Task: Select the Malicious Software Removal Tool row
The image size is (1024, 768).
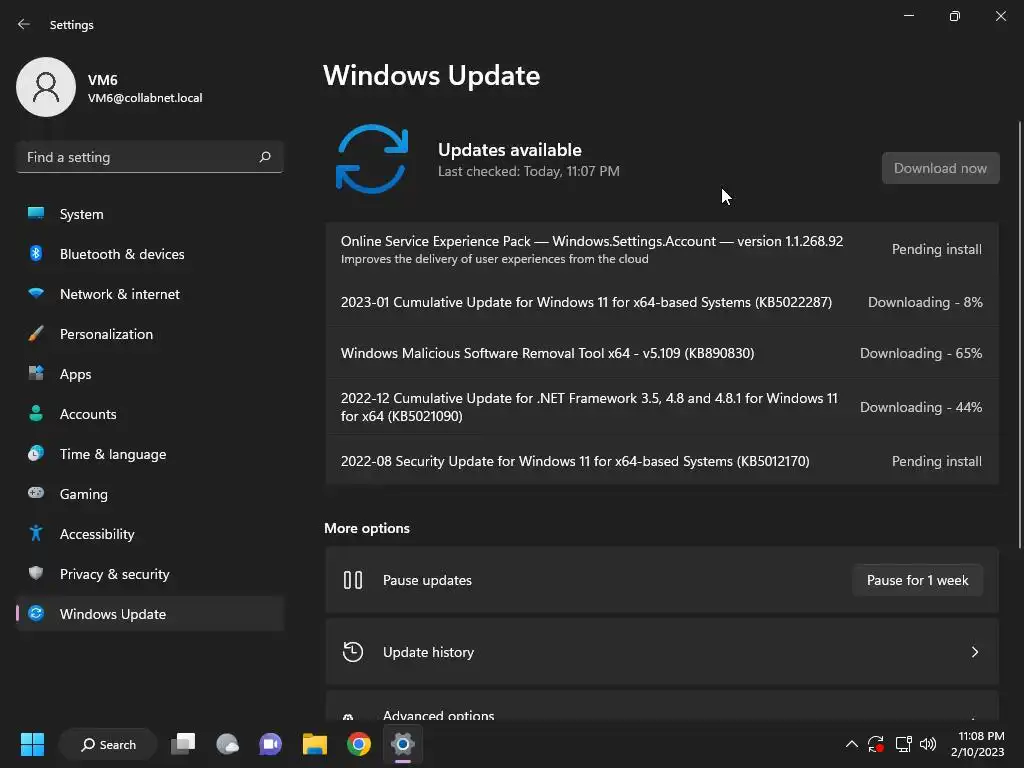Action: [x=662, y=353]
